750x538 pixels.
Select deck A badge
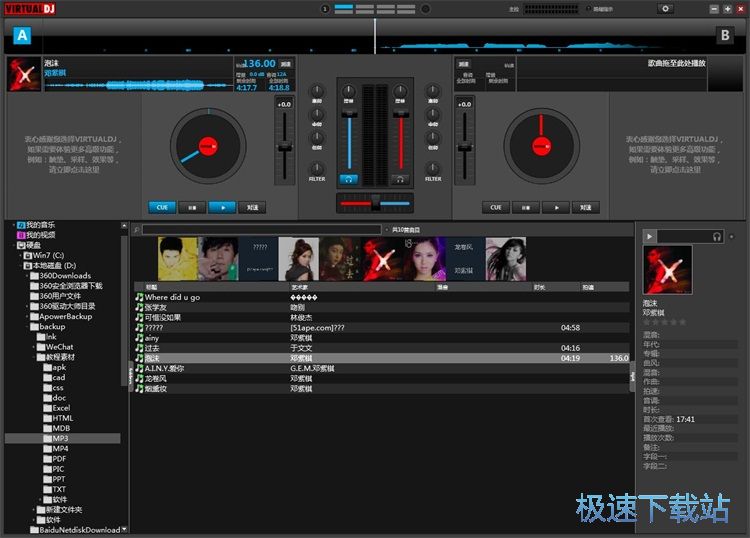tap(22, 35)
